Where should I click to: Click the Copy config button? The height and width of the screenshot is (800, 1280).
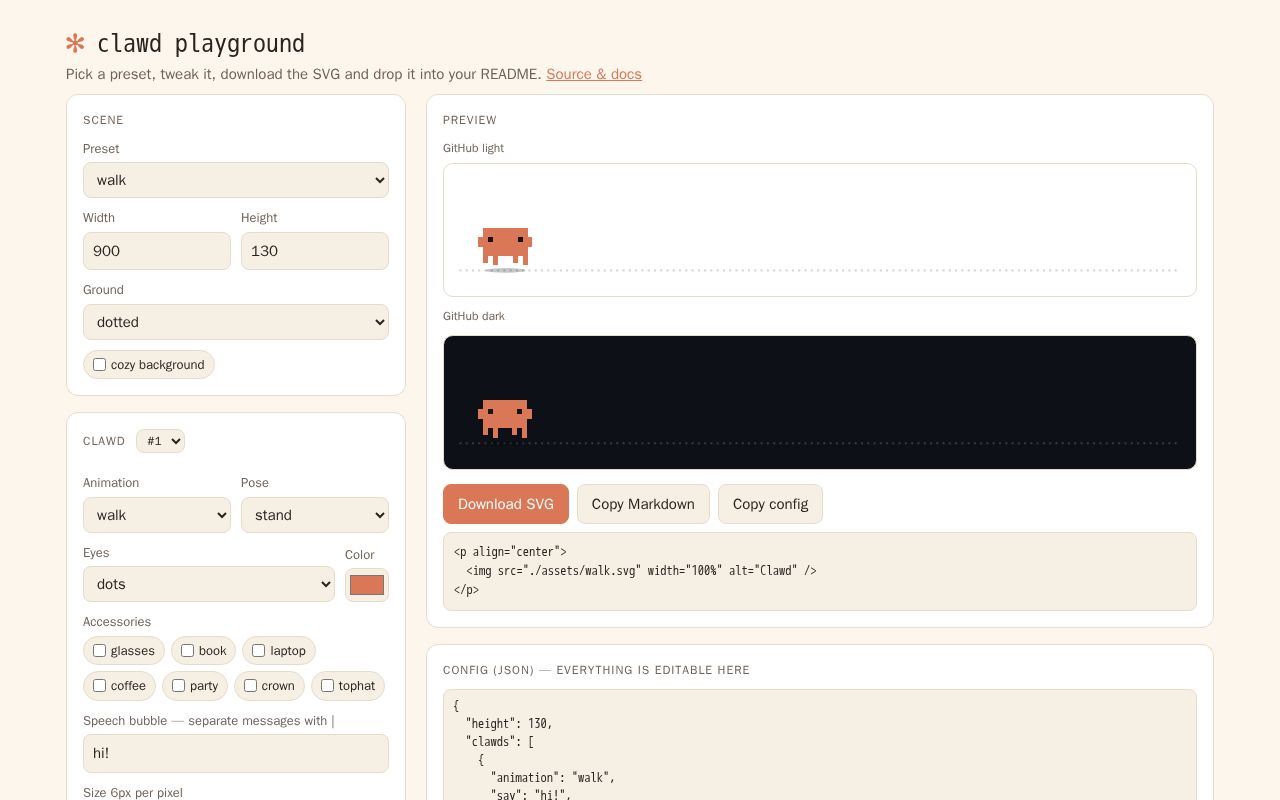click(x=770, y=504)
